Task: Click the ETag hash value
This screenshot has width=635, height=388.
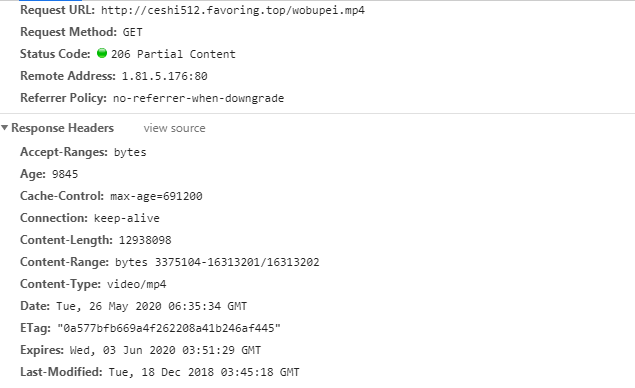Action: [169, 328]
